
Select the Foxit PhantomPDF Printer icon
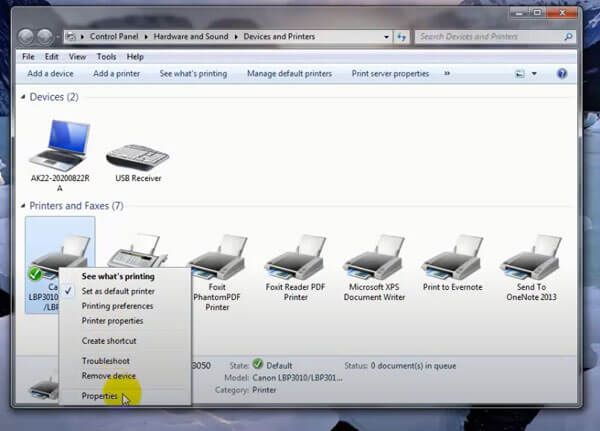coord(217,258)
